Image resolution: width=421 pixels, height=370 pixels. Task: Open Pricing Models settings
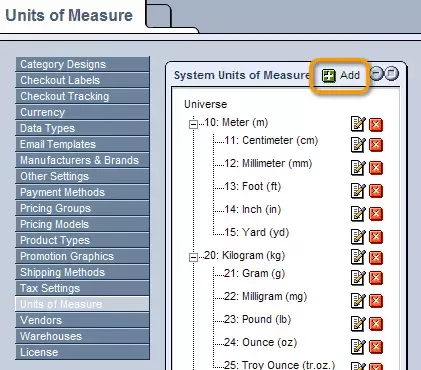pyautogui.click(x=82, y=224)
